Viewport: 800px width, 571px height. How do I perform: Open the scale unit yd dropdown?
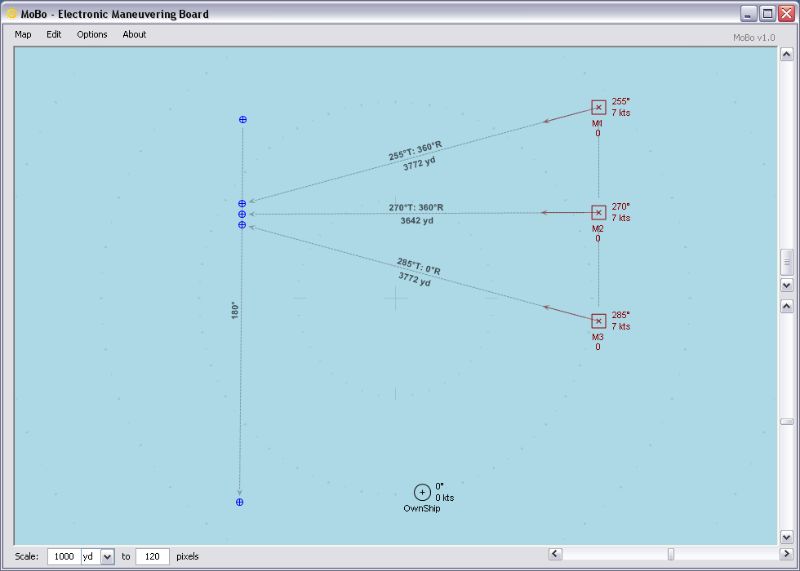(107, 557)
